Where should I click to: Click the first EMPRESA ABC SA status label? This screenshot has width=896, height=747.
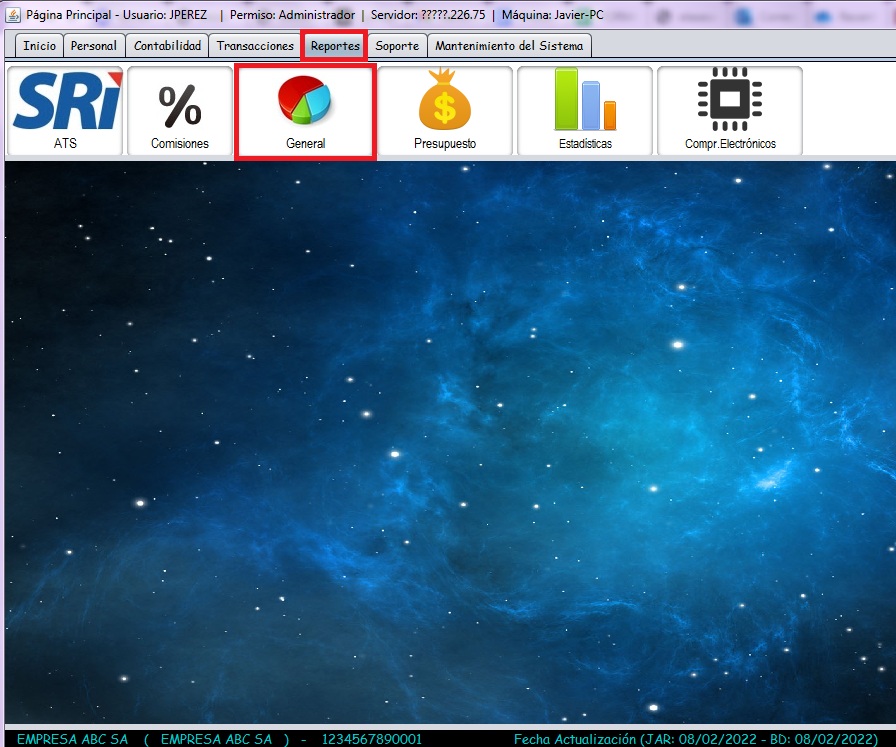coord(73,738)
